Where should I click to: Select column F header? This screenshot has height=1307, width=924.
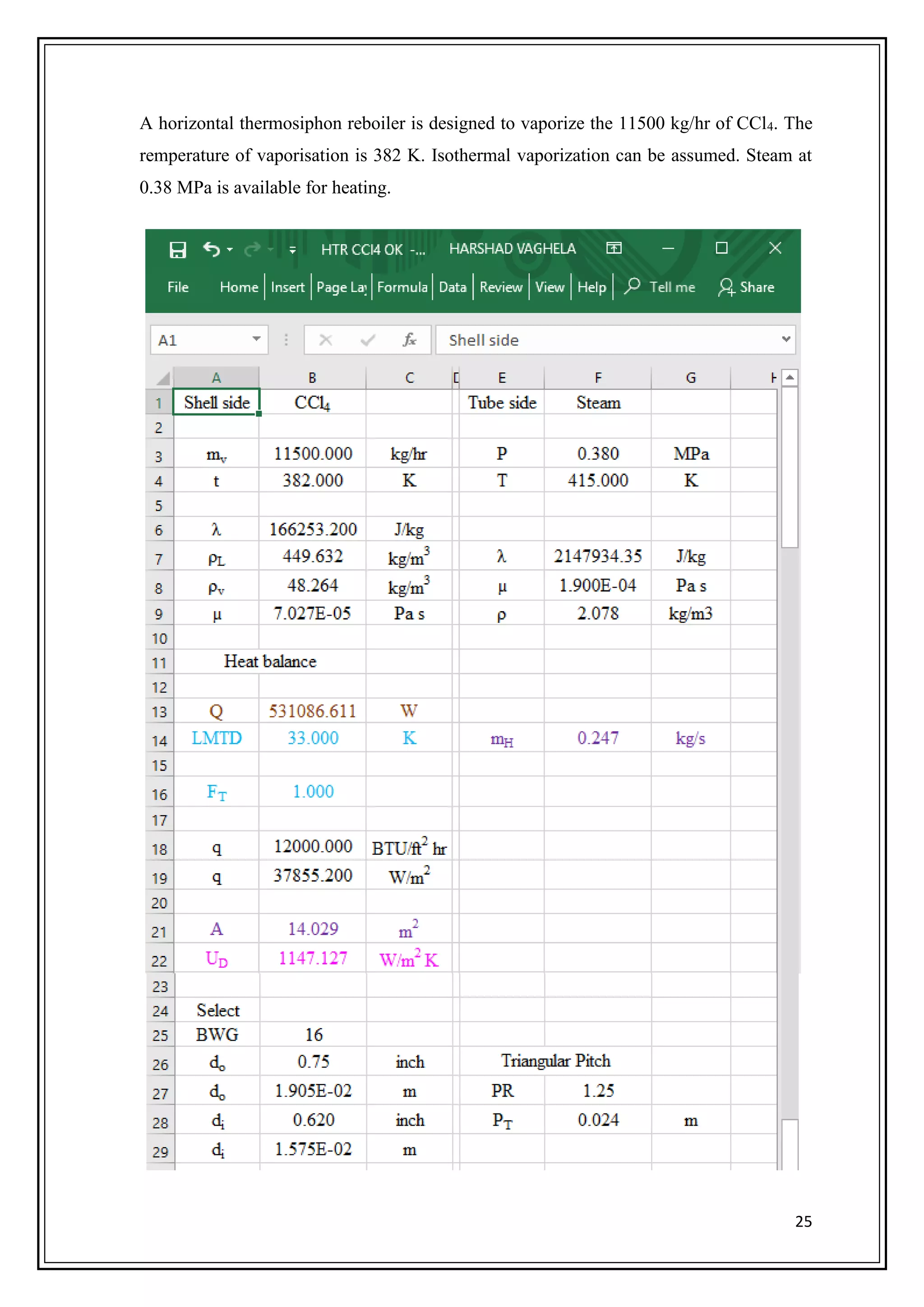click(x=597, y=378)
